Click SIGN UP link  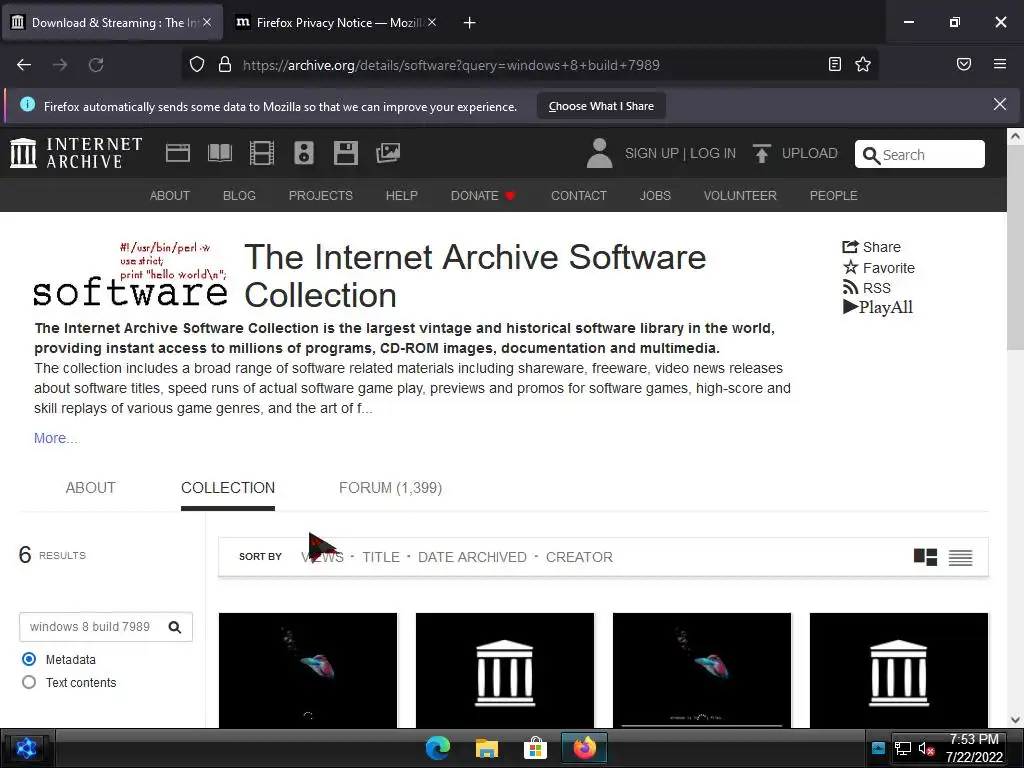click(652, 153)
